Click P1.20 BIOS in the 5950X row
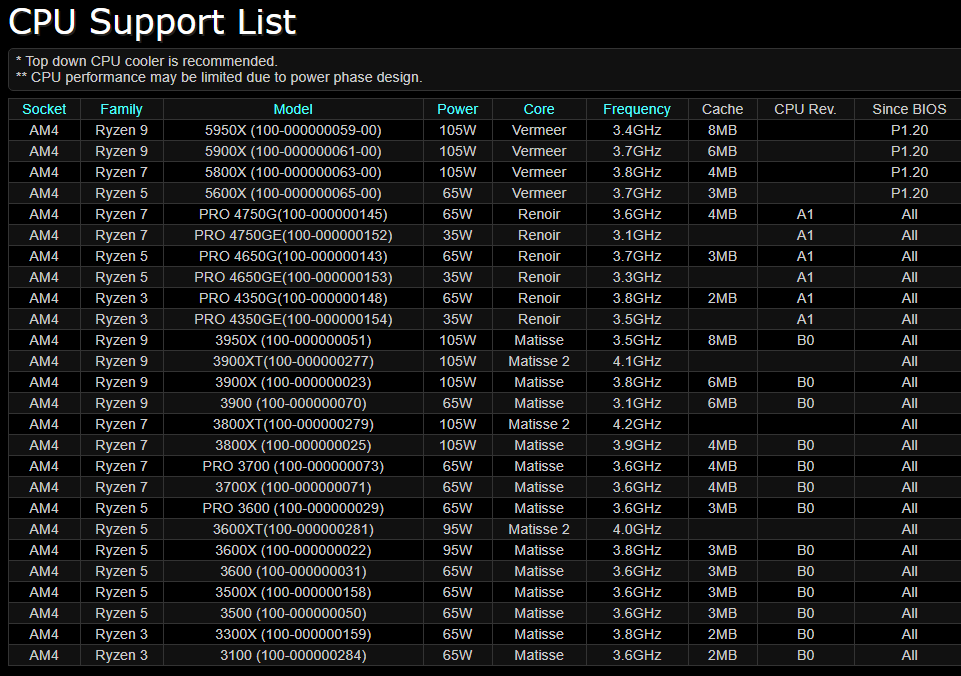The height and width of the screenshot is (676, 961). 910,130
